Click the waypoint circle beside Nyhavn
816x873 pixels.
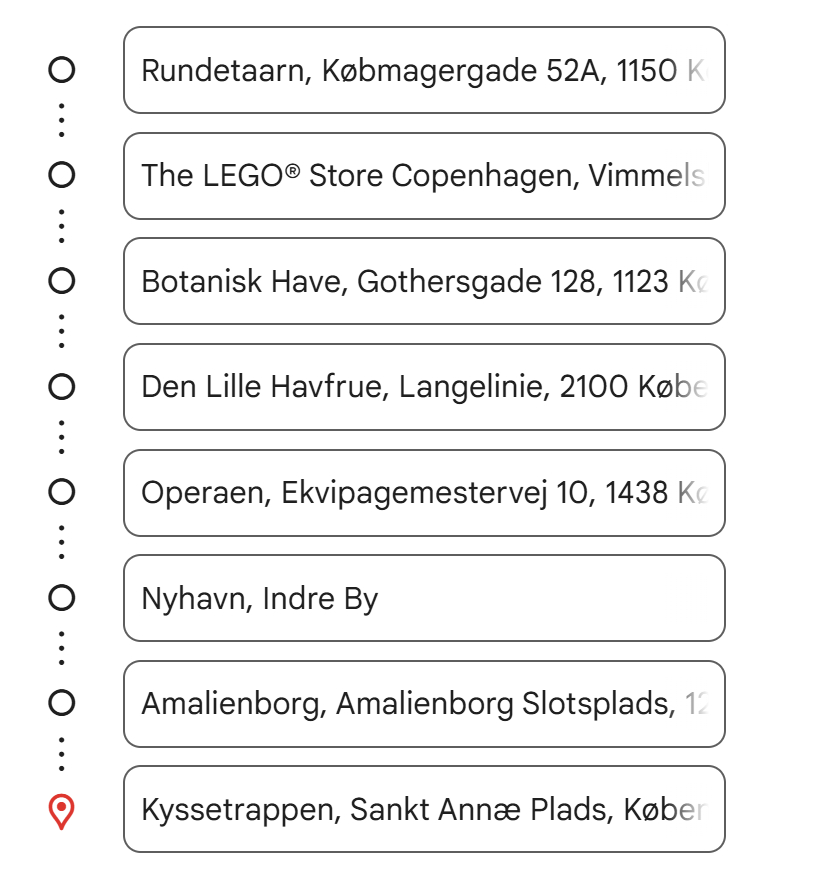tap(62, 598)
